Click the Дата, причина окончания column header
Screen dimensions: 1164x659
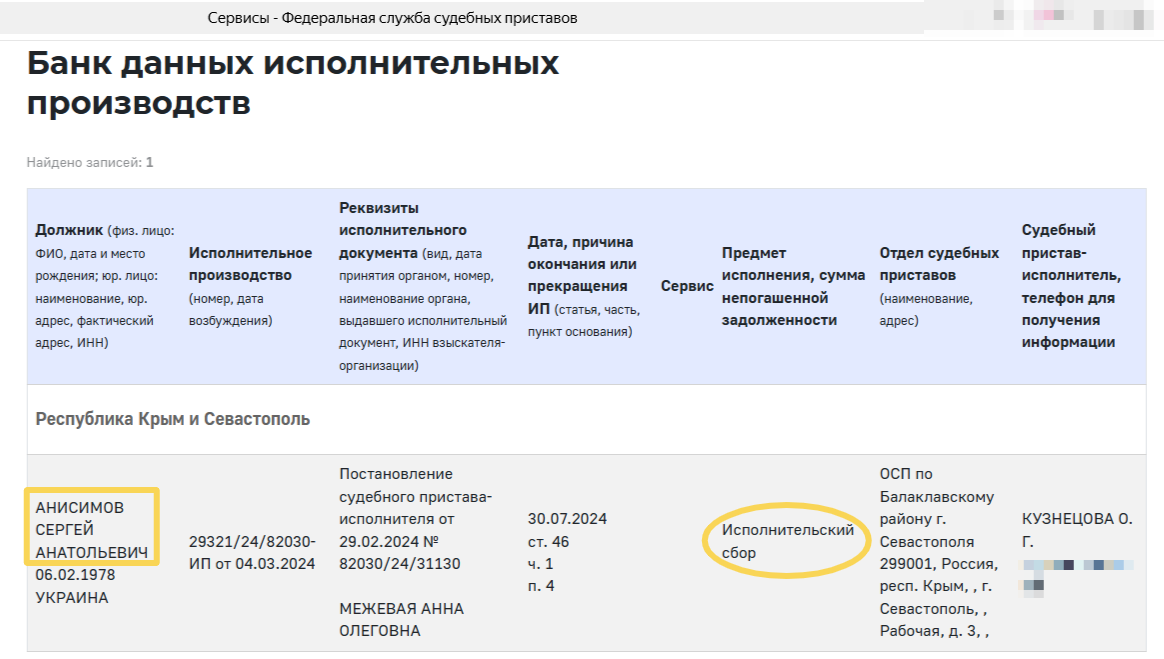tap(584, 286)
